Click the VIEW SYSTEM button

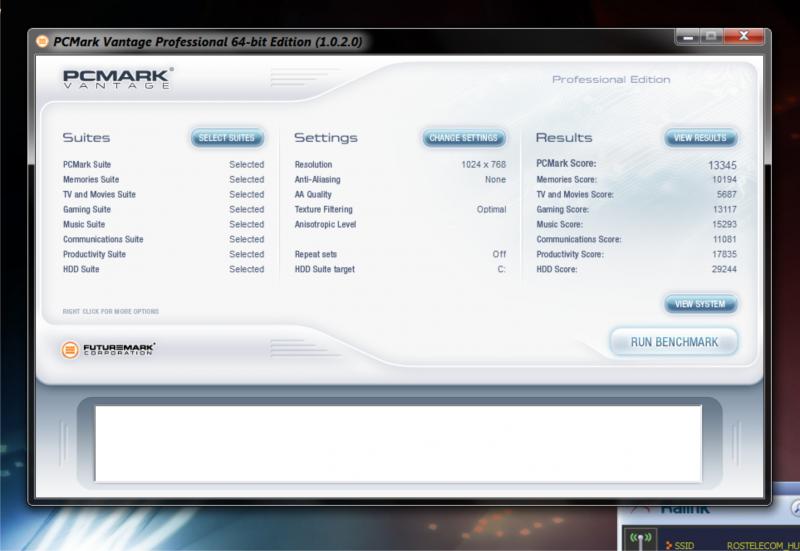700,304
